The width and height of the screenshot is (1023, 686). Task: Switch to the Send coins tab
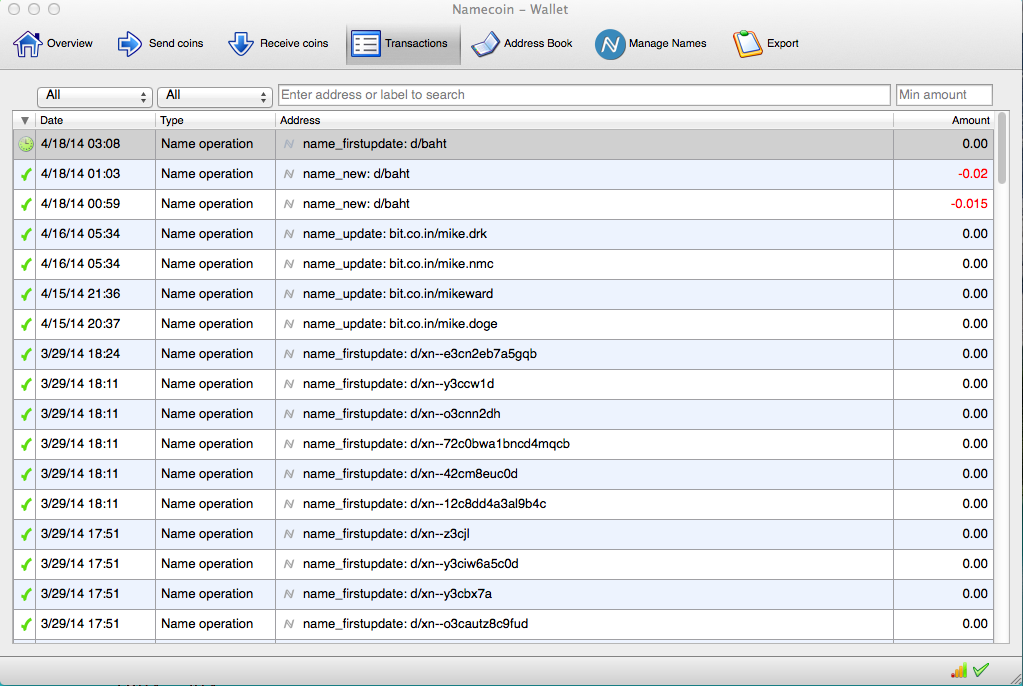pos(160,44)
